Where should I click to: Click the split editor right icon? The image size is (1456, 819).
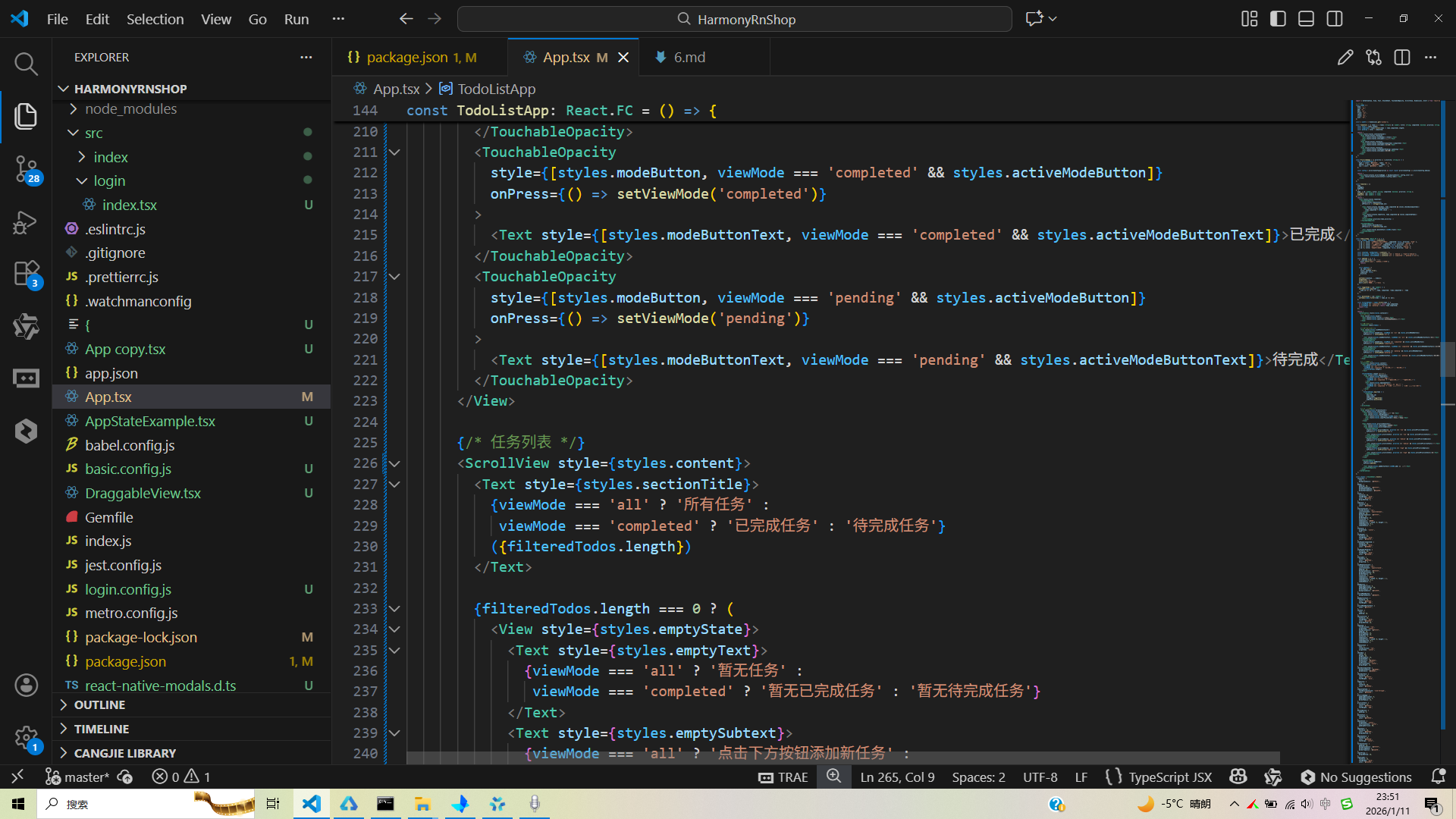click(x=1401, y=58)
